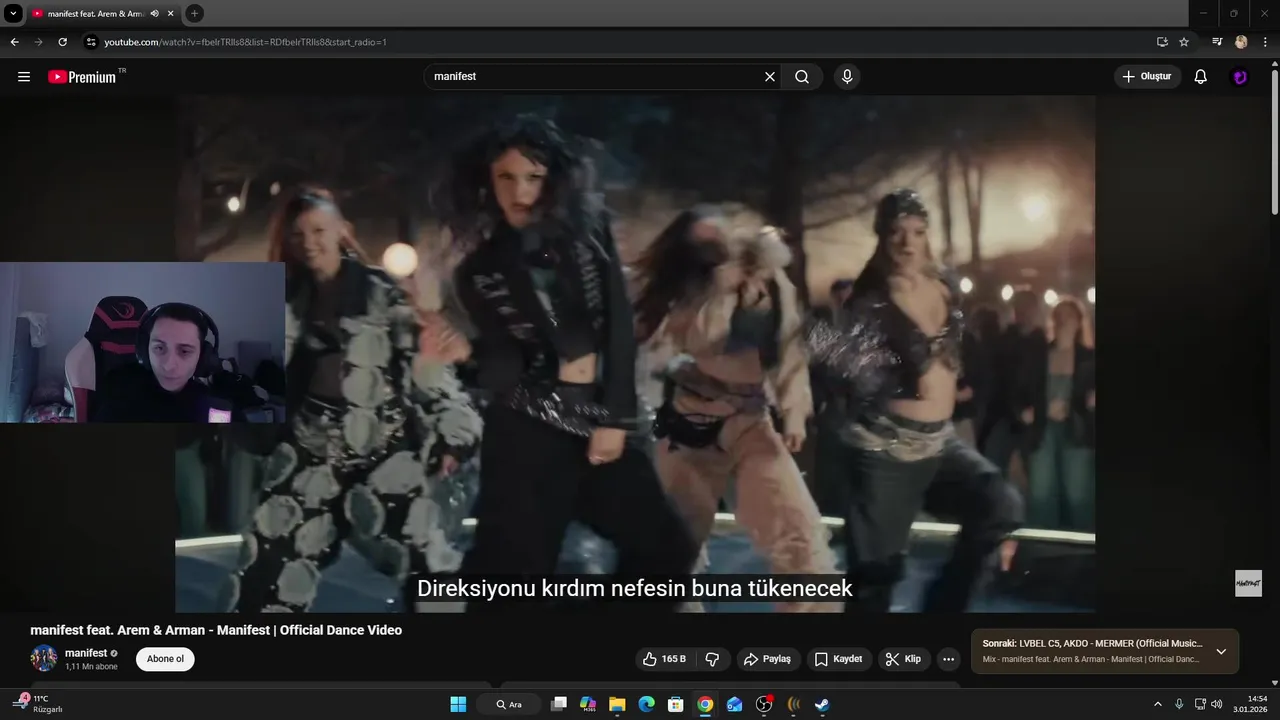Open the manifest channel name link
Image resolution: width=1280 pixels, height=720 pixels.
point(86,653)
